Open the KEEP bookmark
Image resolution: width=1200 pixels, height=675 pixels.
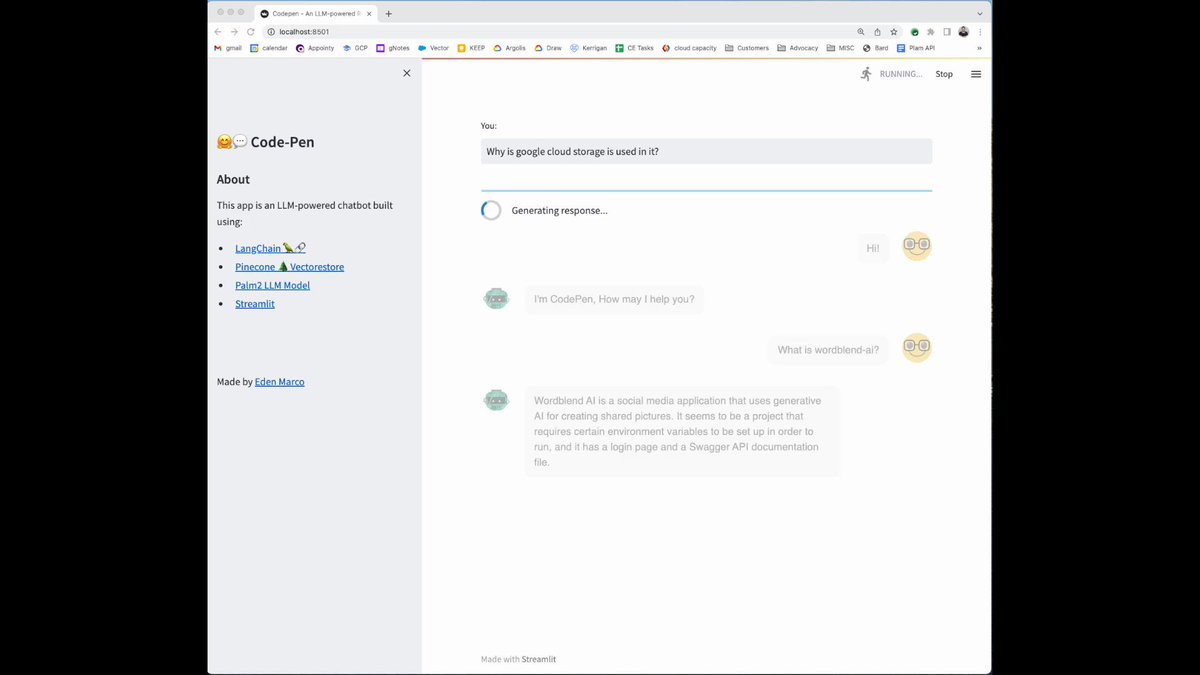point(471,48)
